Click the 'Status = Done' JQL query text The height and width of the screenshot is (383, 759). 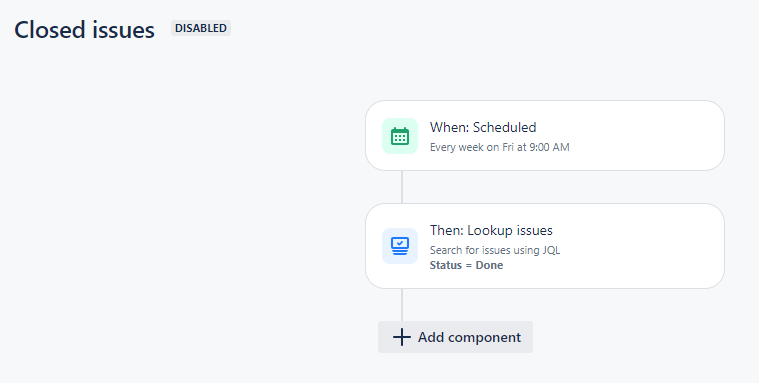click(x=466, y=265)
